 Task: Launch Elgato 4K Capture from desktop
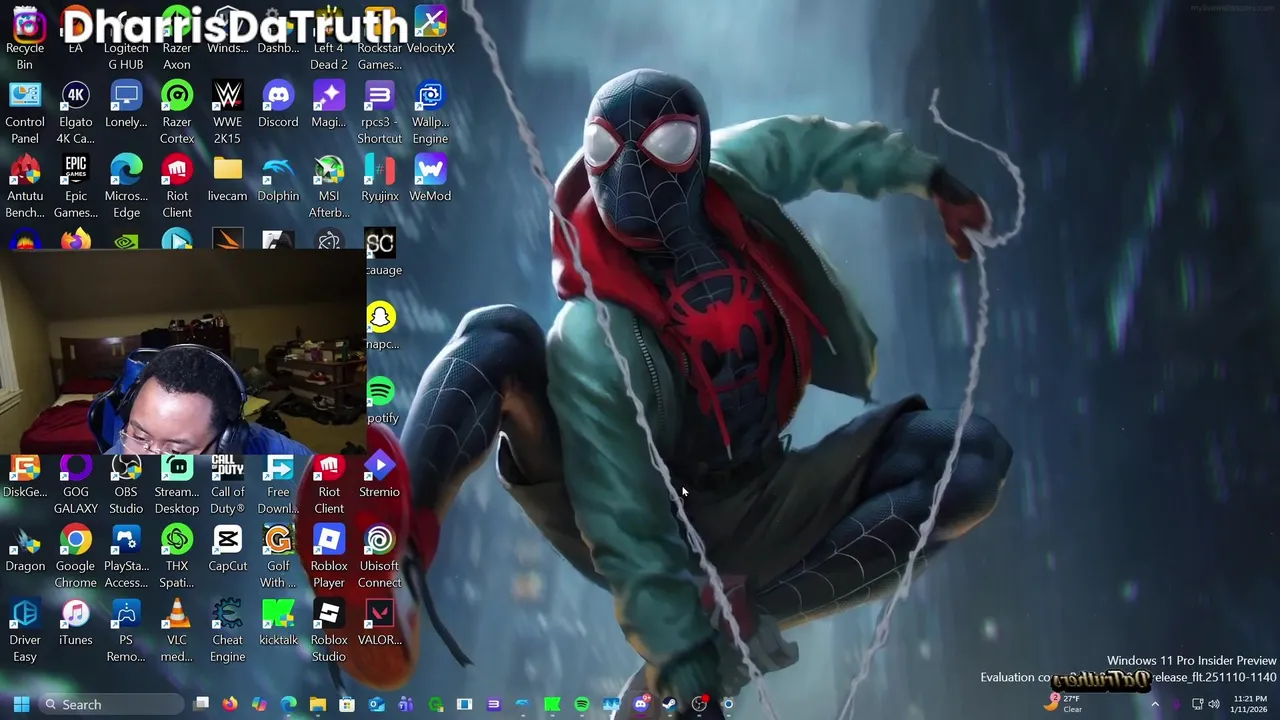point(76,113)
